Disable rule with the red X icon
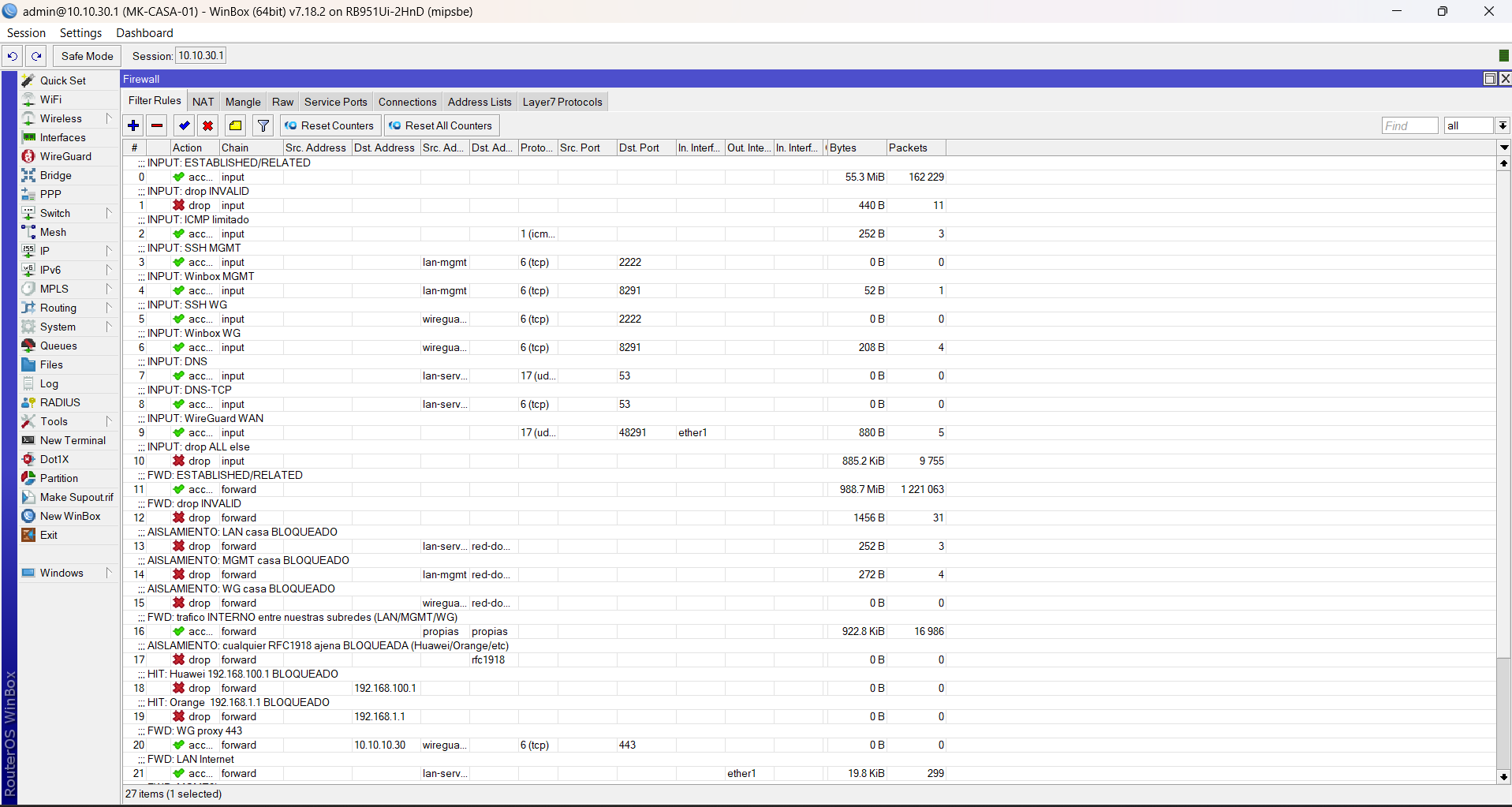The image size is (1512, 807). (207, 125)
